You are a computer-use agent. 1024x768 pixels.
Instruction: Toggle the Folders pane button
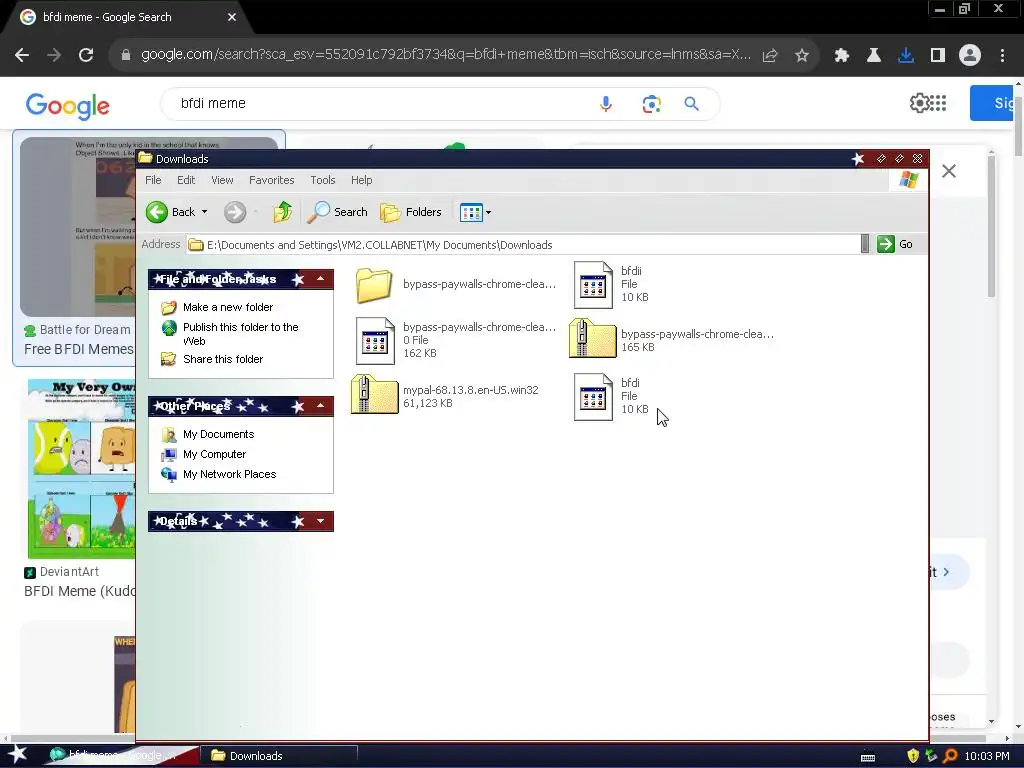click(411, 212)
